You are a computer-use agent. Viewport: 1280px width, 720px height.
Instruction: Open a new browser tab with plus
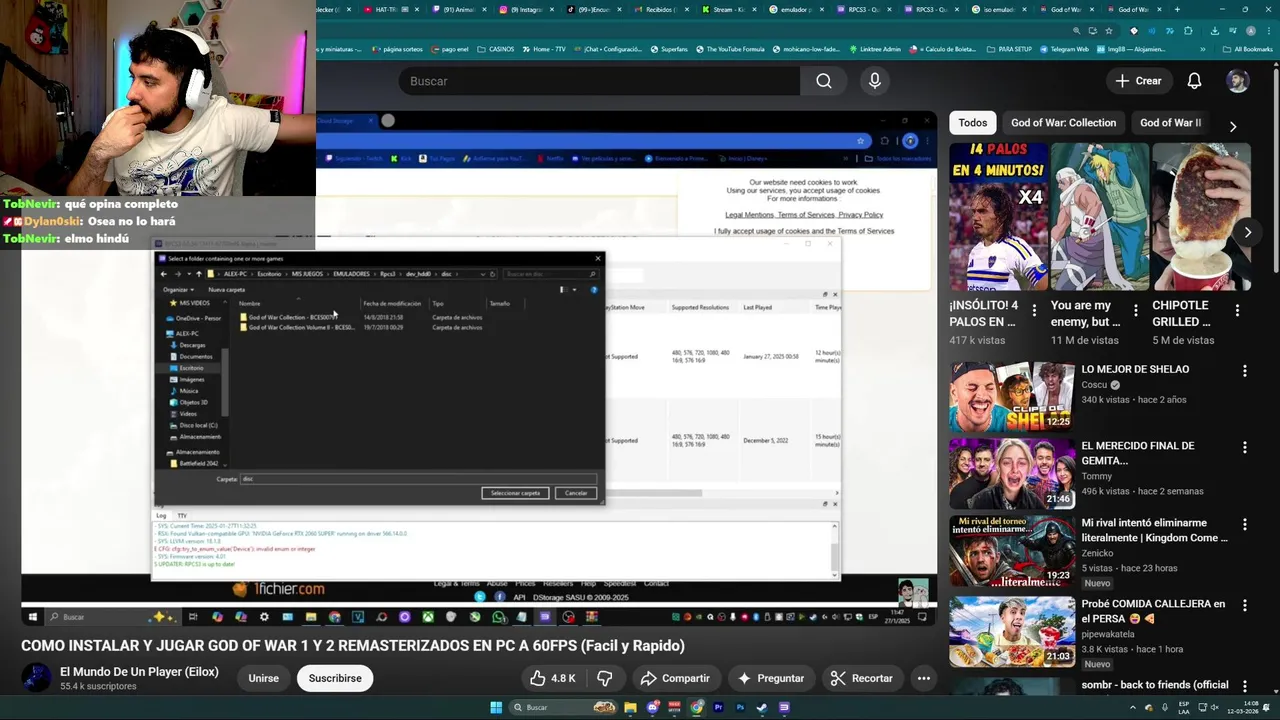[x=1177, y=9]
